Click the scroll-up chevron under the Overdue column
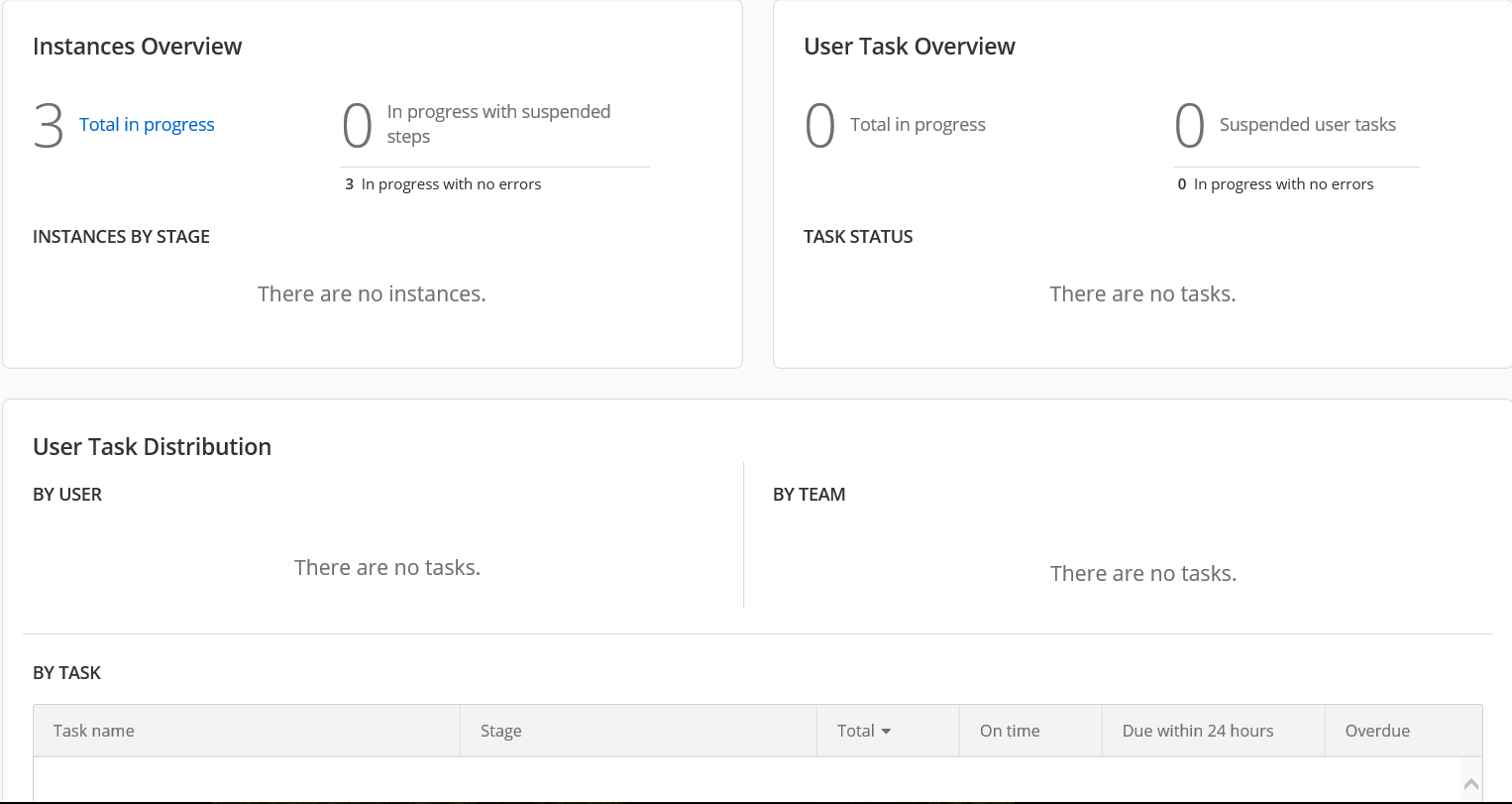 (x=1470, y=784)
